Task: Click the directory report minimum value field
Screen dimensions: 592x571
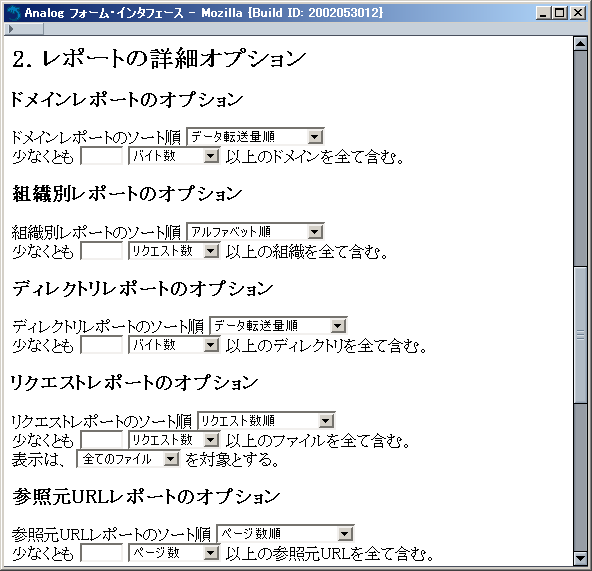Action: tap(102, 345)
